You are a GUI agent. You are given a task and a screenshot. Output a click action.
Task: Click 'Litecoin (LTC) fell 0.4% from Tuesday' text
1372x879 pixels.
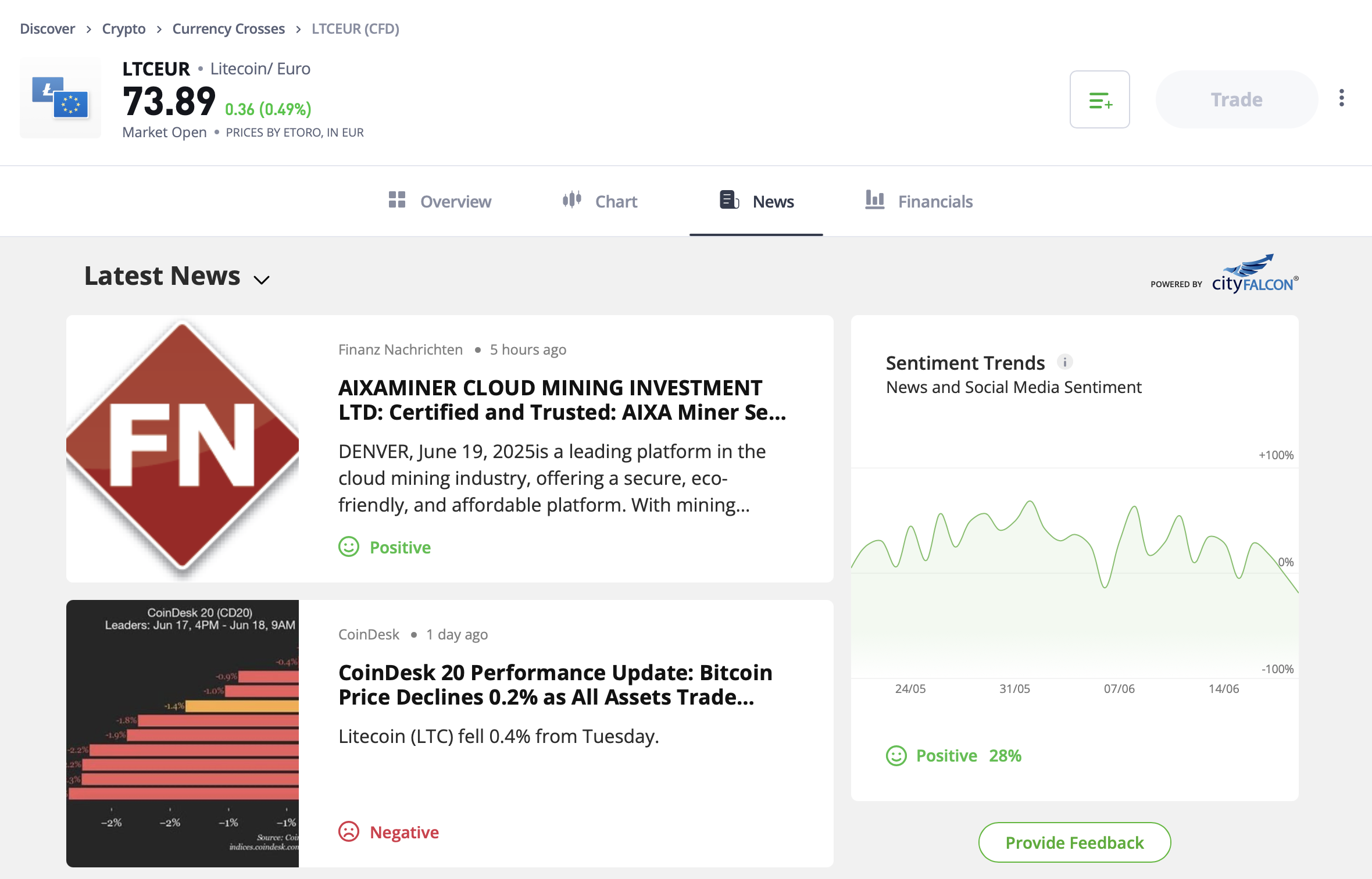coord(499,736)
